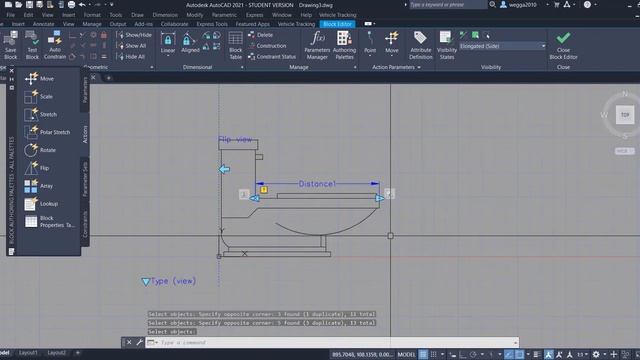Open the Draw menu

click(137, 15)
